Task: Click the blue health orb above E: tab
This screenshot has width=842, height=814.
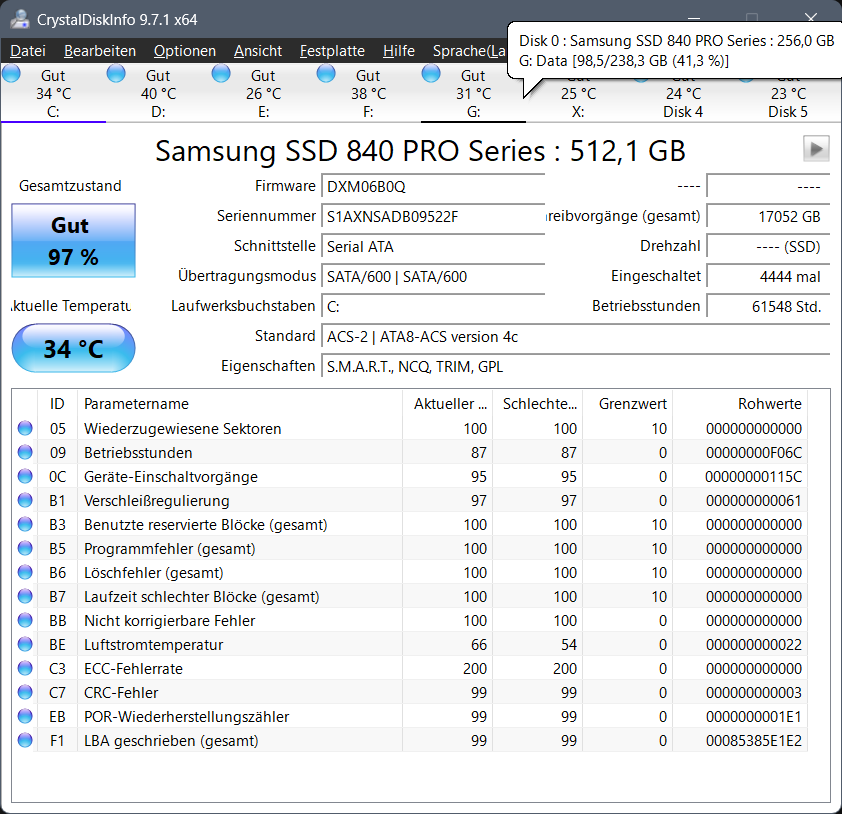Action: coord(221,73)
